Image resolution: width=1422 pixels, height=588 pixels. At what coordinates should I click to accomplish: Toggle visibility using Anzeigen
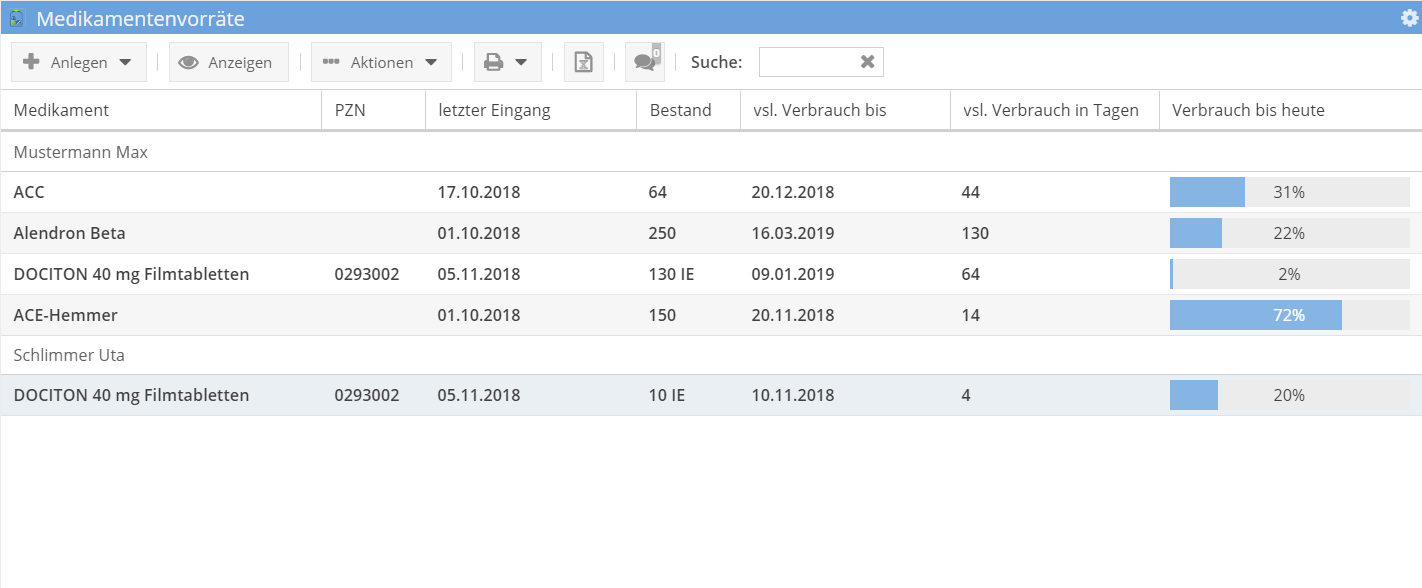tap(229, 61)
